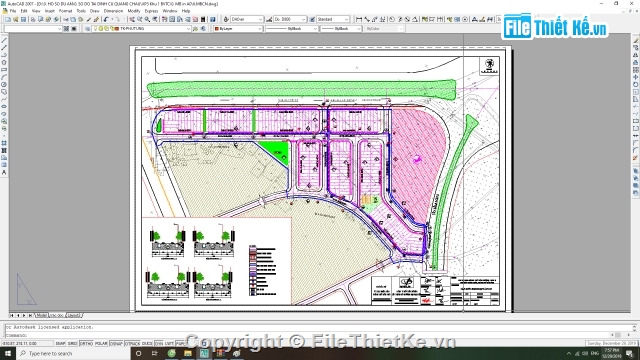Toggle OSNAP in status bar

(x=116, y=344)
